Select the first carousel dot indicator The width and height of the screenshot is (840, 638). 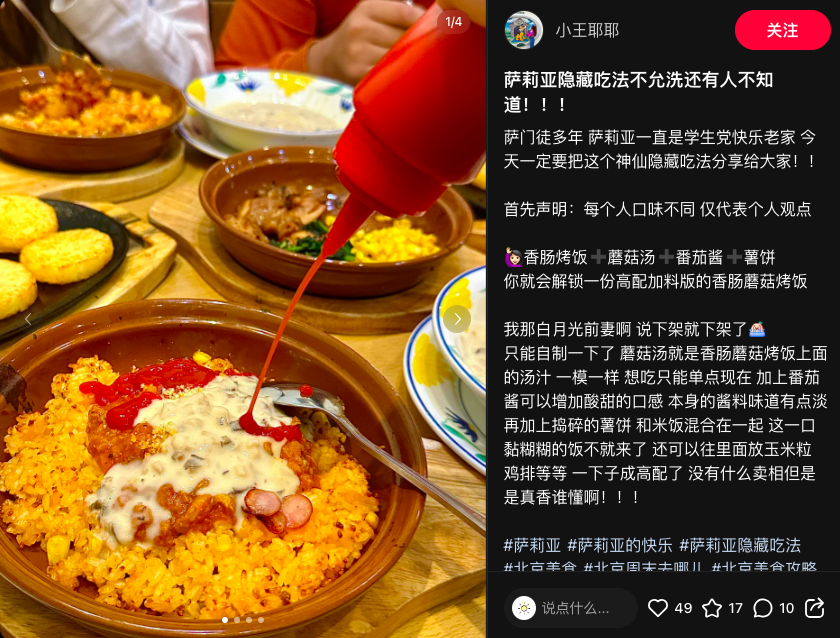(x=225, y=620)
